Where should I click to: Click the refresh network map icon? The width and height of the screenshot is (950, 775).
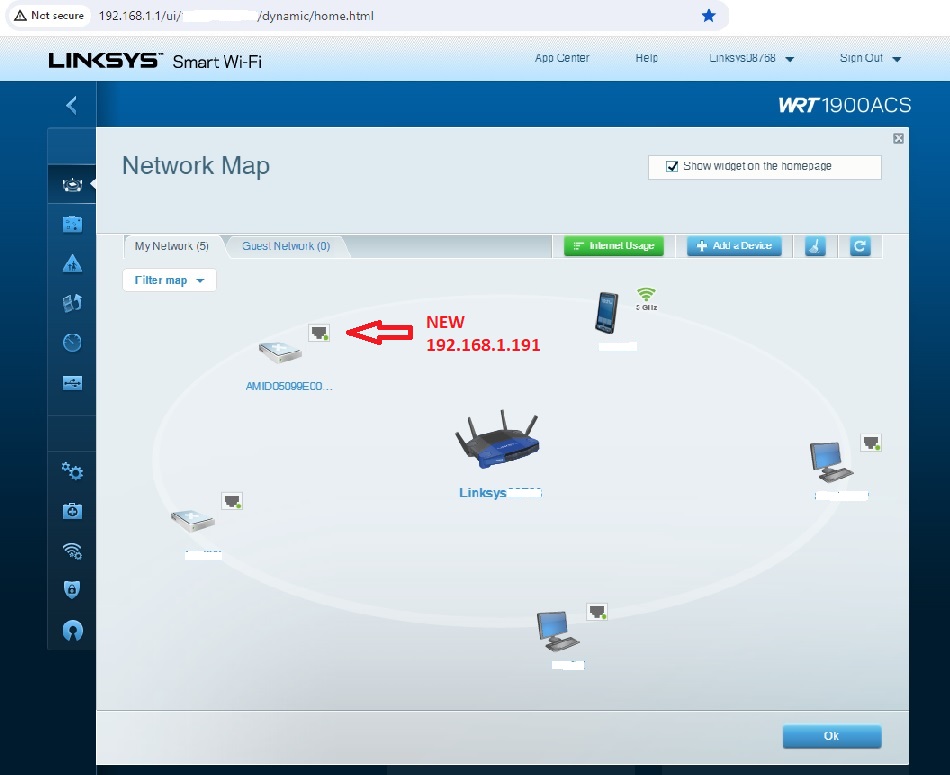pyautogui.click(x=860, y=246)
